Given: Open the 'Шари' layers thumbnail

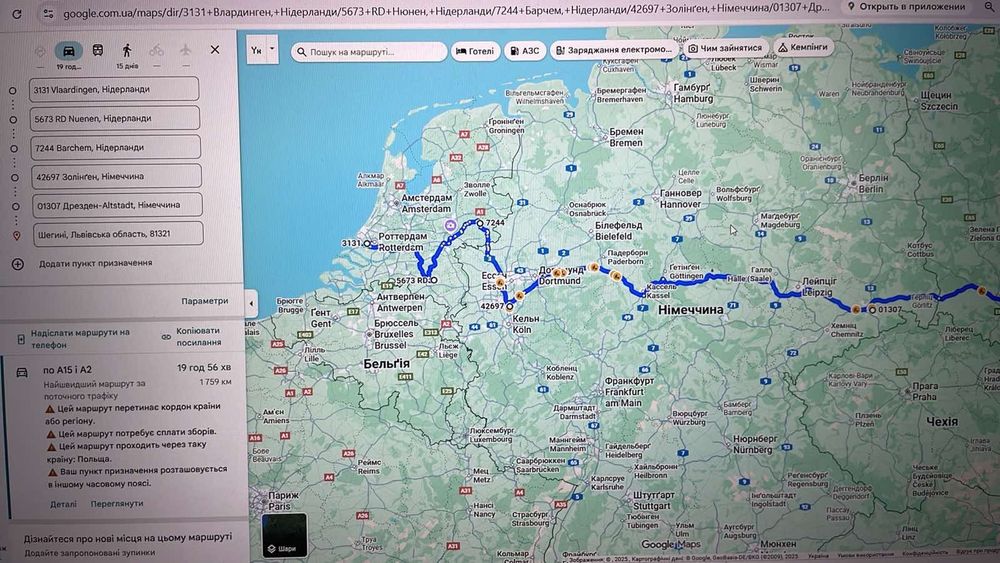Looking at the screenshot, I should 284,535.
